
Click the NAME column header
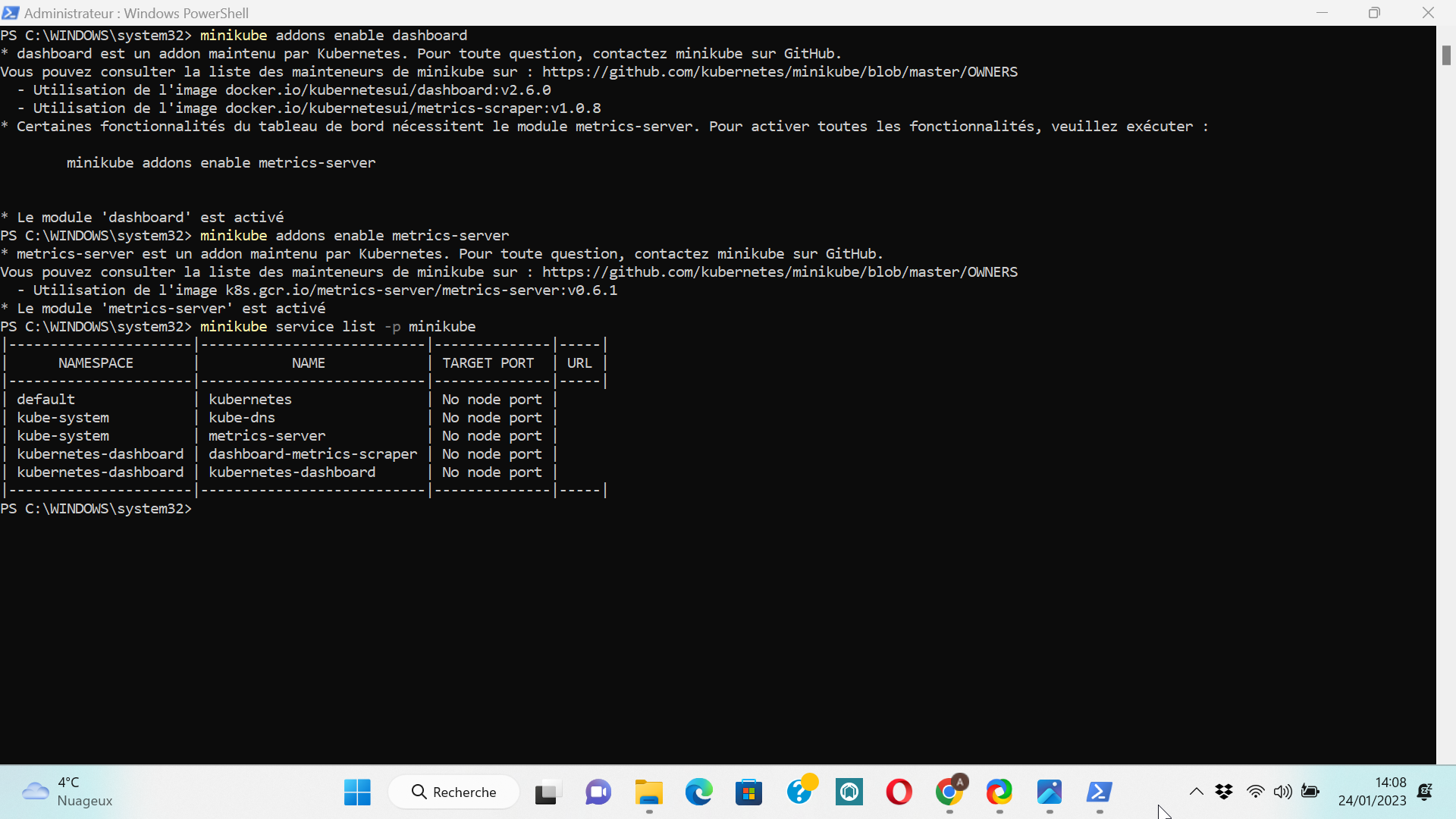click(x=309, y=363)
